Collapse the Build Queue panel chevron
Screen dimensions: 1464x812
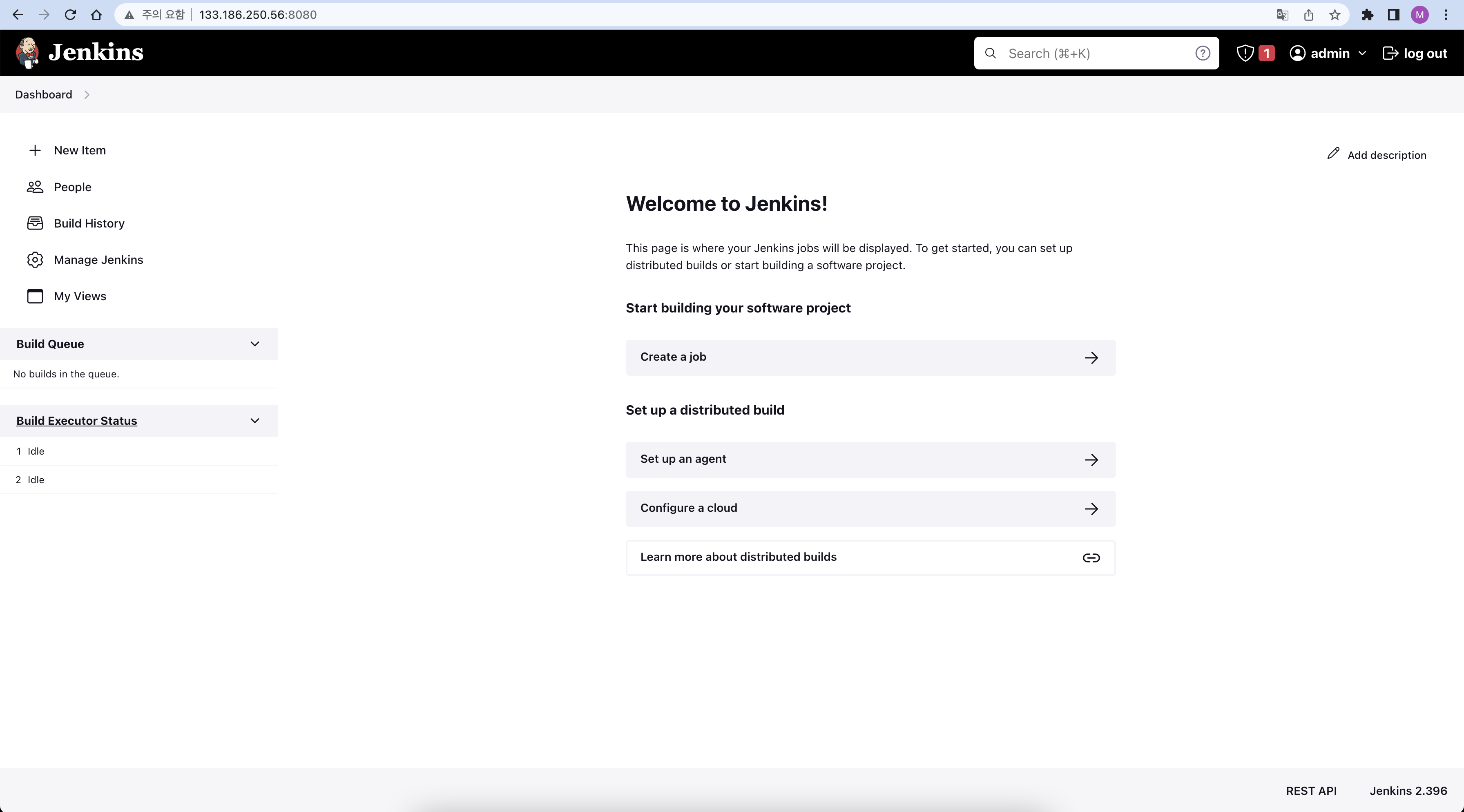[x=254, y=344]
